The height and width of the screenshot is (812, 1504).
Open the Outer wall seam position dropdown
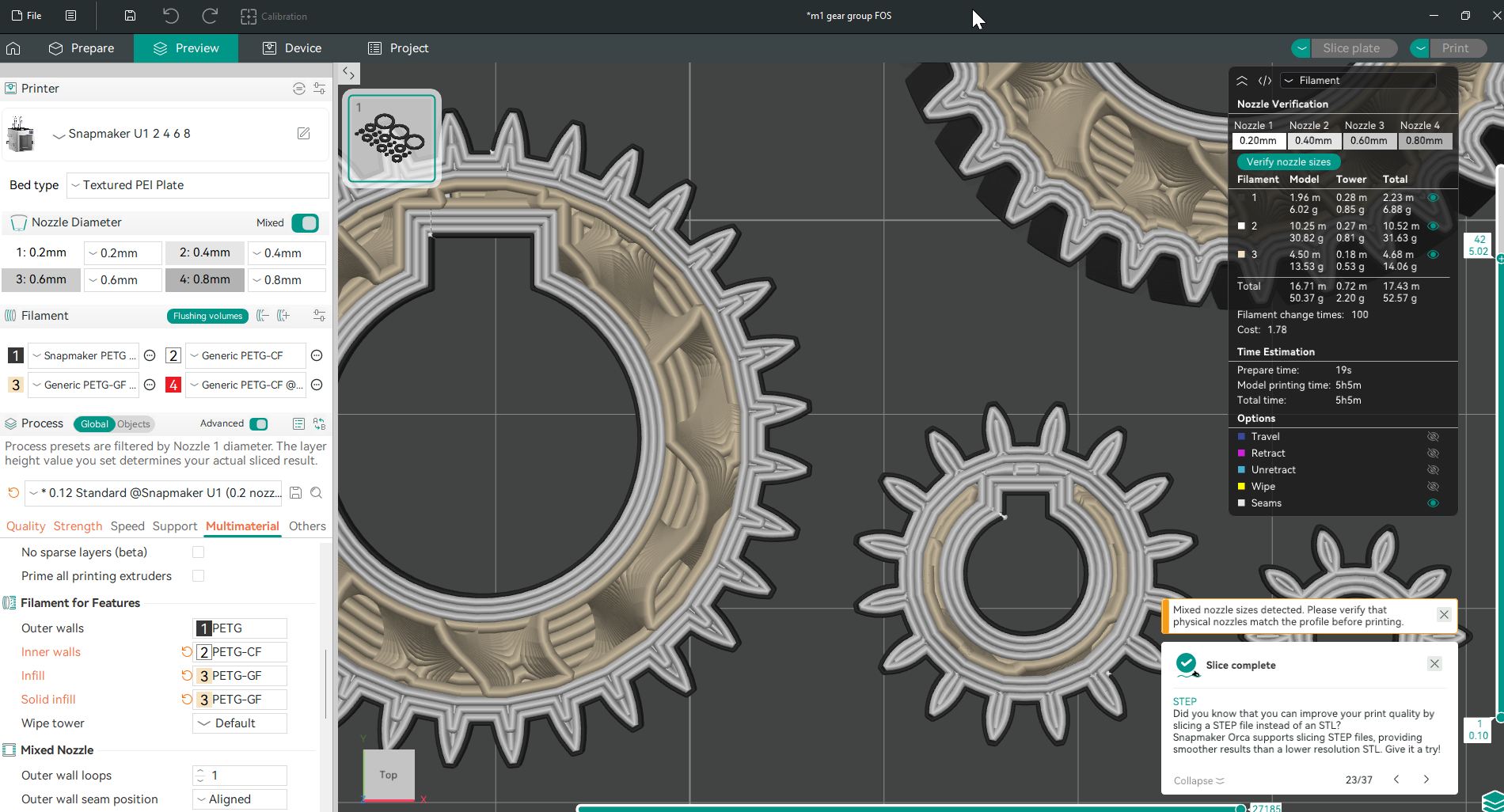coord(240,799)
